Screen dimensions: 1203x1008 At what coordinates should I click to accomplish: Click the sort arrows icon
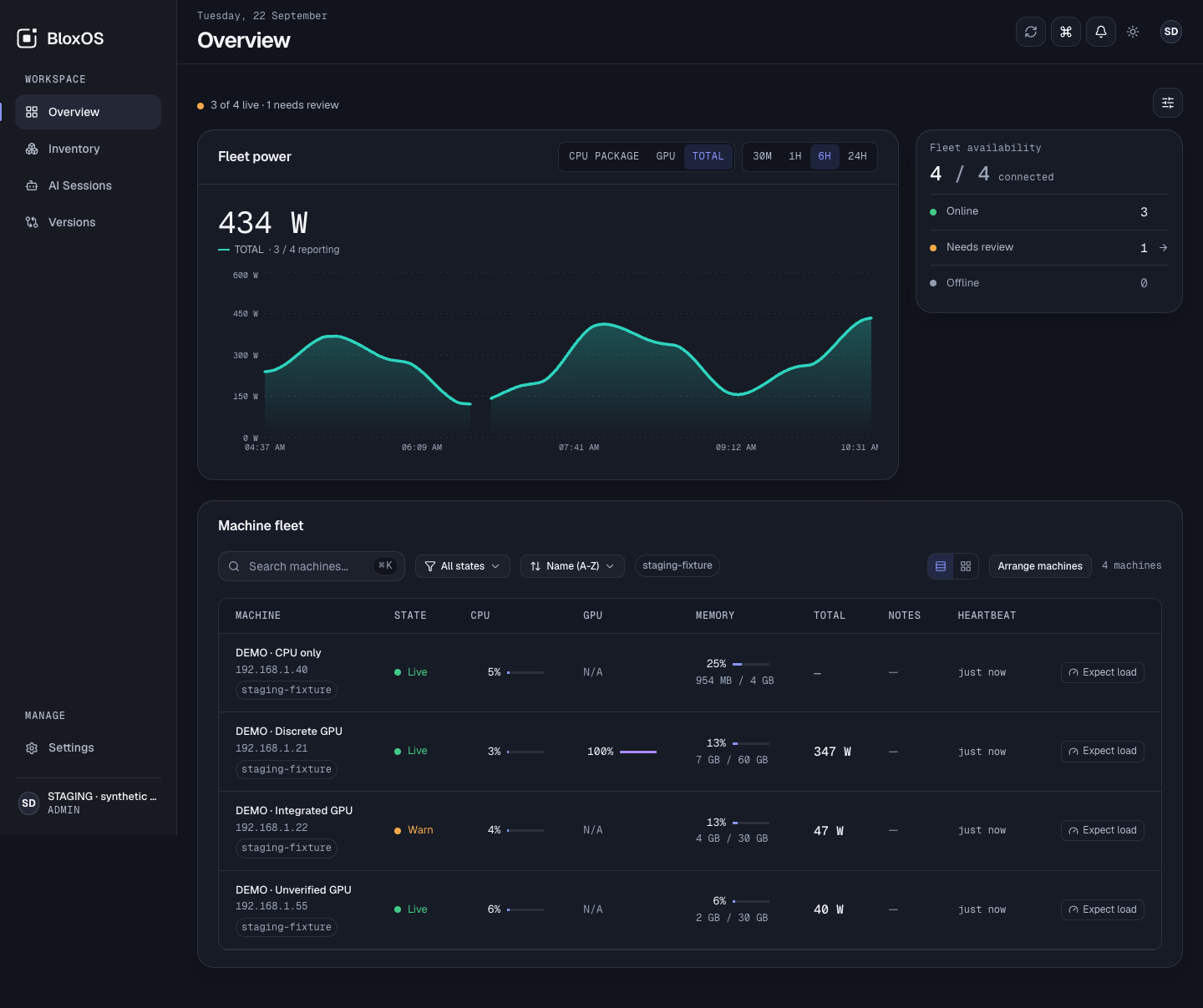coord(536,566)
